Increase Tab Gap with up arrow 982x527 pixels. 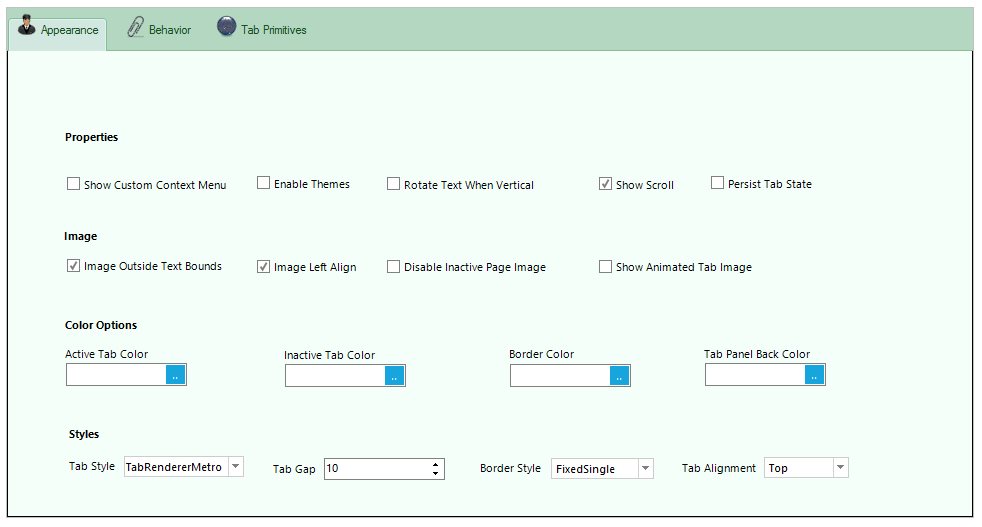436,464
